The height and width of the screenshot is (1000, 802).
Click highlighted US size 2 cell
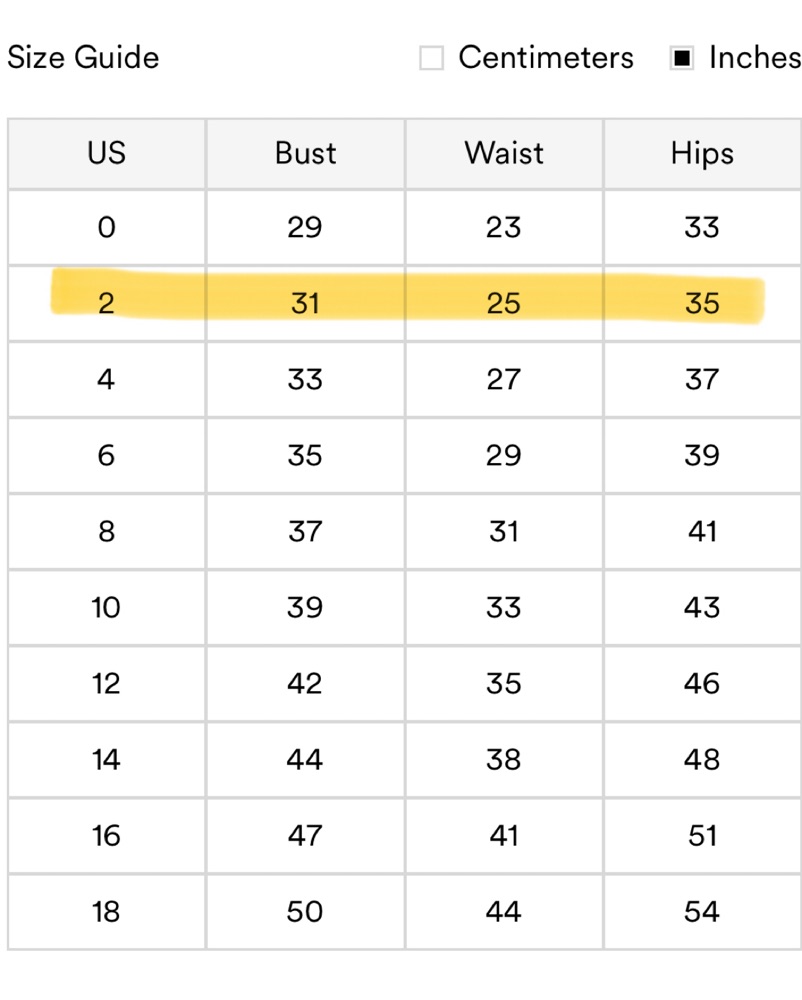(x=106, y=303)
